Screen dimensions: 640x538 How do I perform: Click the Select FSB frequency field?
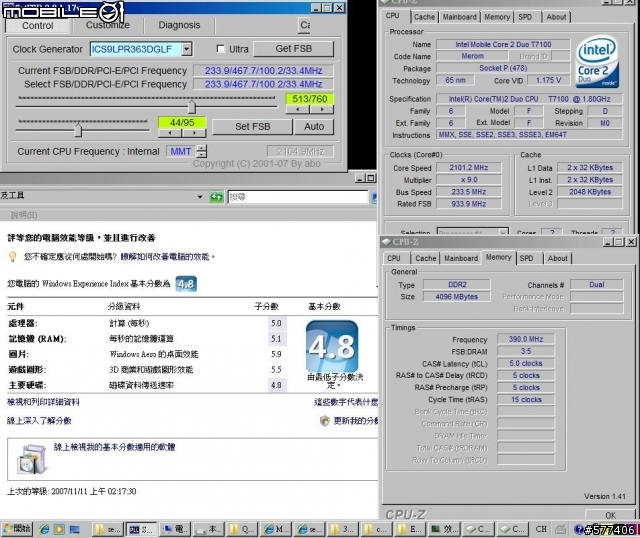tap(263, 84)
